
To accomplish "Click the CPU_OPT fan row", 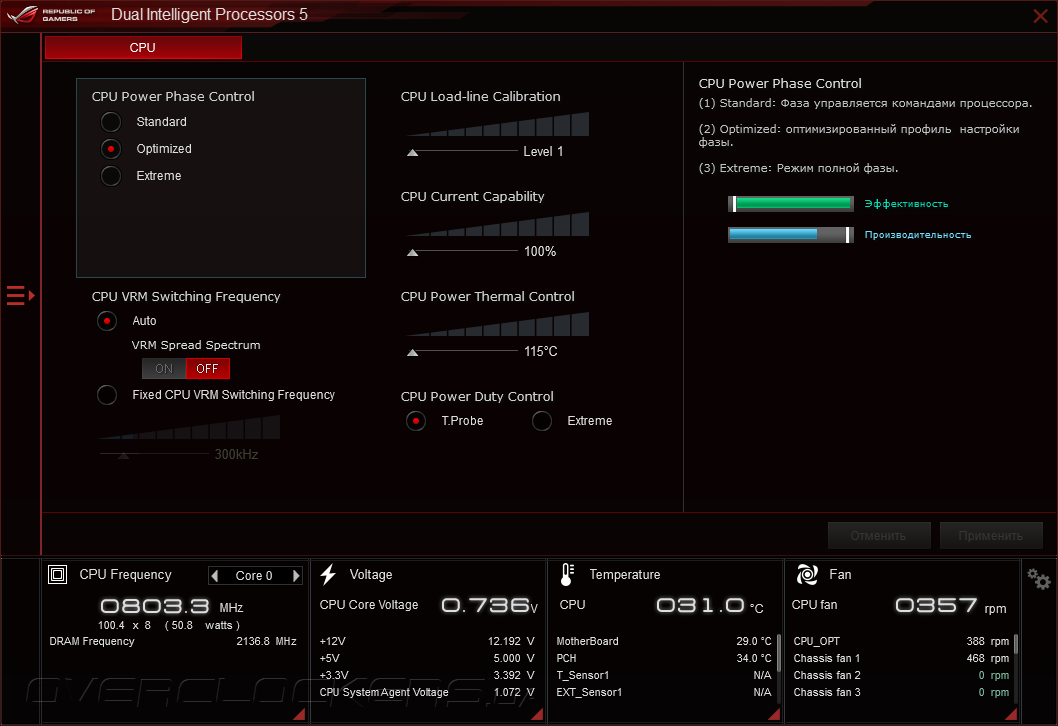I will [901, 641].
